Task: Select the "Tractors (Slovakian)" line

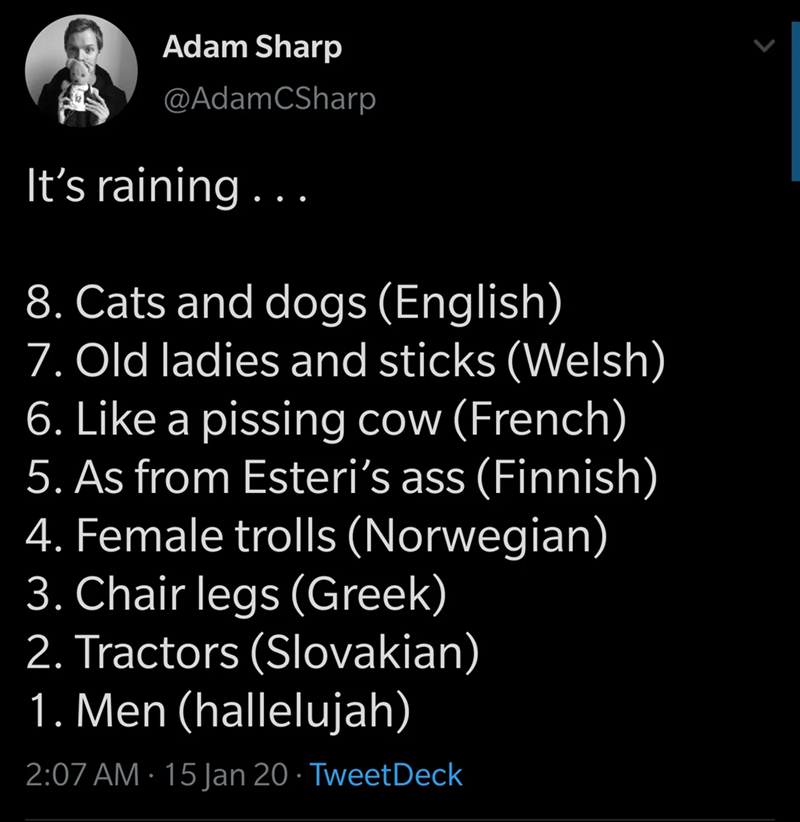Action: 253,654
